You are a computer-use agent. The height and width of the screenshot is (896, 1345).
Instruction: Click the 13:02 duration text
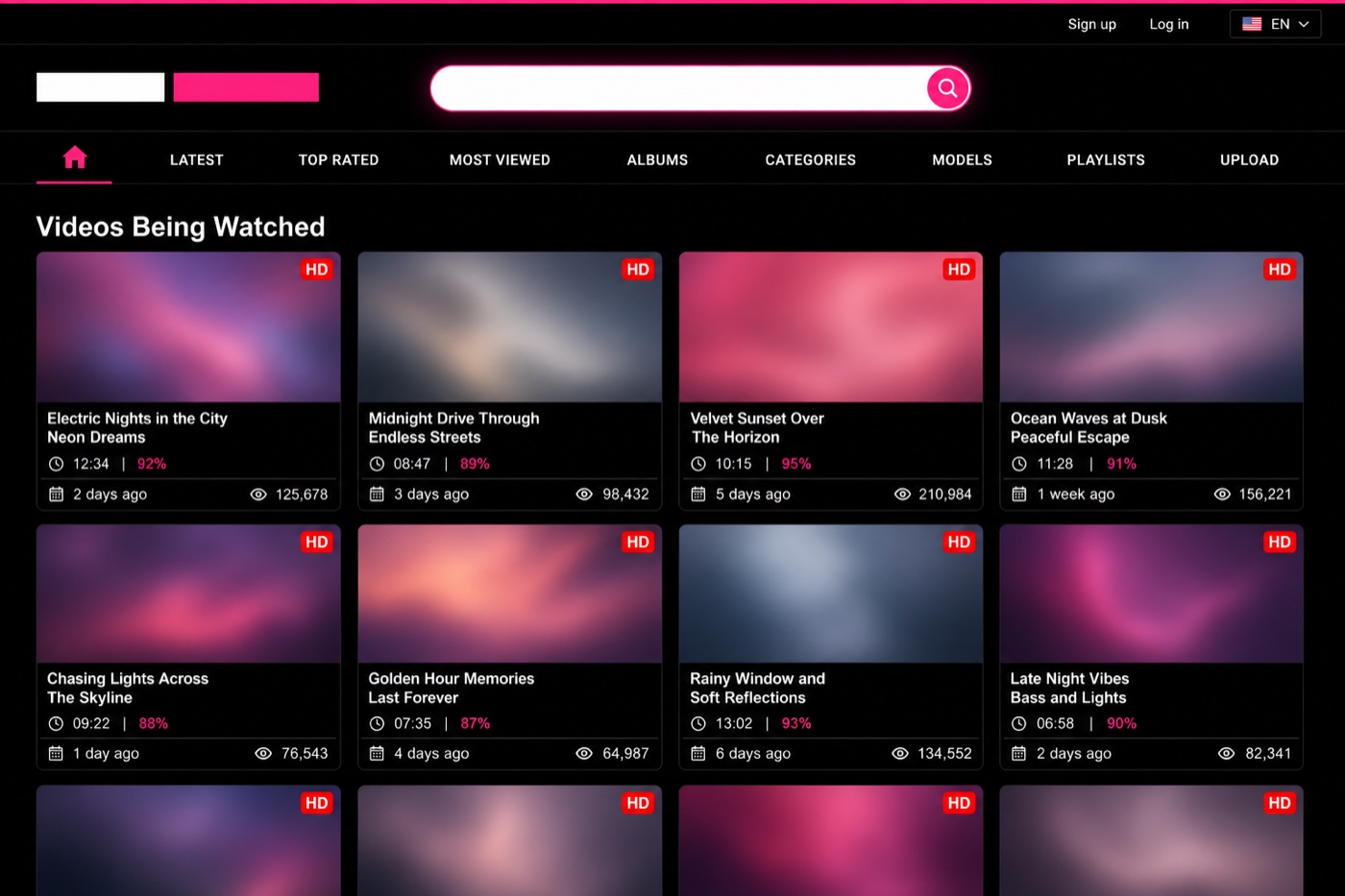pyautogui.click(x=734, y=723)
